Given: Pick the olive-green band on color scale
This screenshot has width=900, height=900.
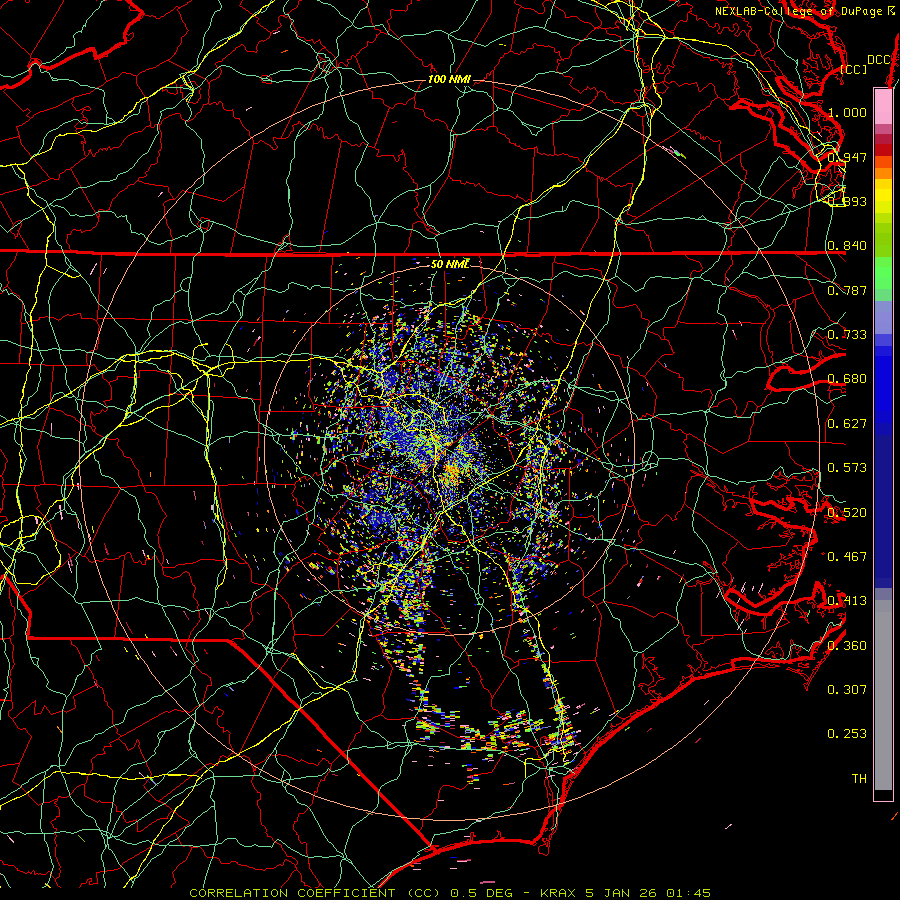Looking at the screenshot, I should pyautogui.click(x=883, y=239).
